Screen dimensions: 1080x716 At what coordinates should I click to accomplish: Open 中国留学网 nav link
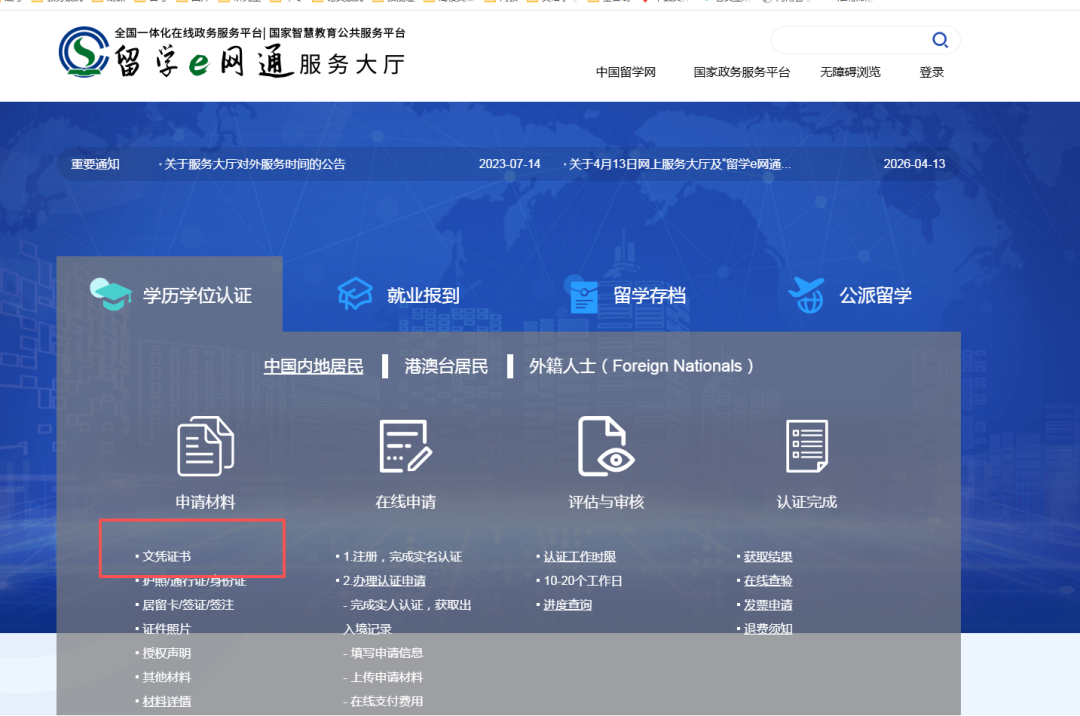point(625,72)
